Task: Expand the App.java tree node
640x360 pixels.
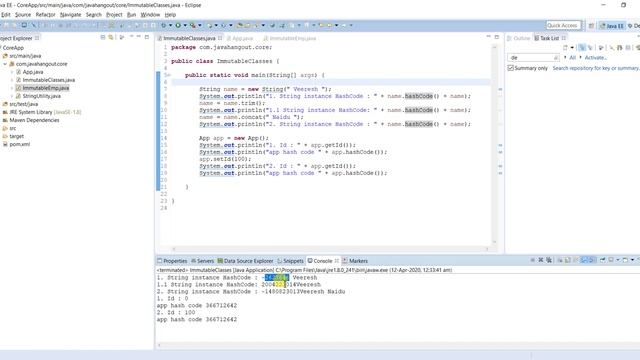Action: click(x=12, y=72)
